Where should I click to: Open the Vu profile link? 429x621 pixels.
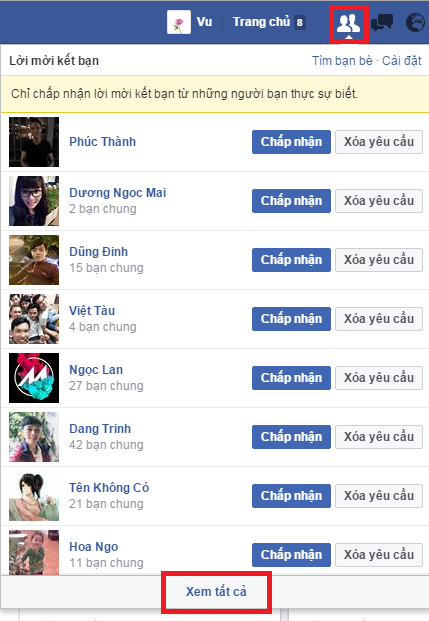tap(204, 22)
